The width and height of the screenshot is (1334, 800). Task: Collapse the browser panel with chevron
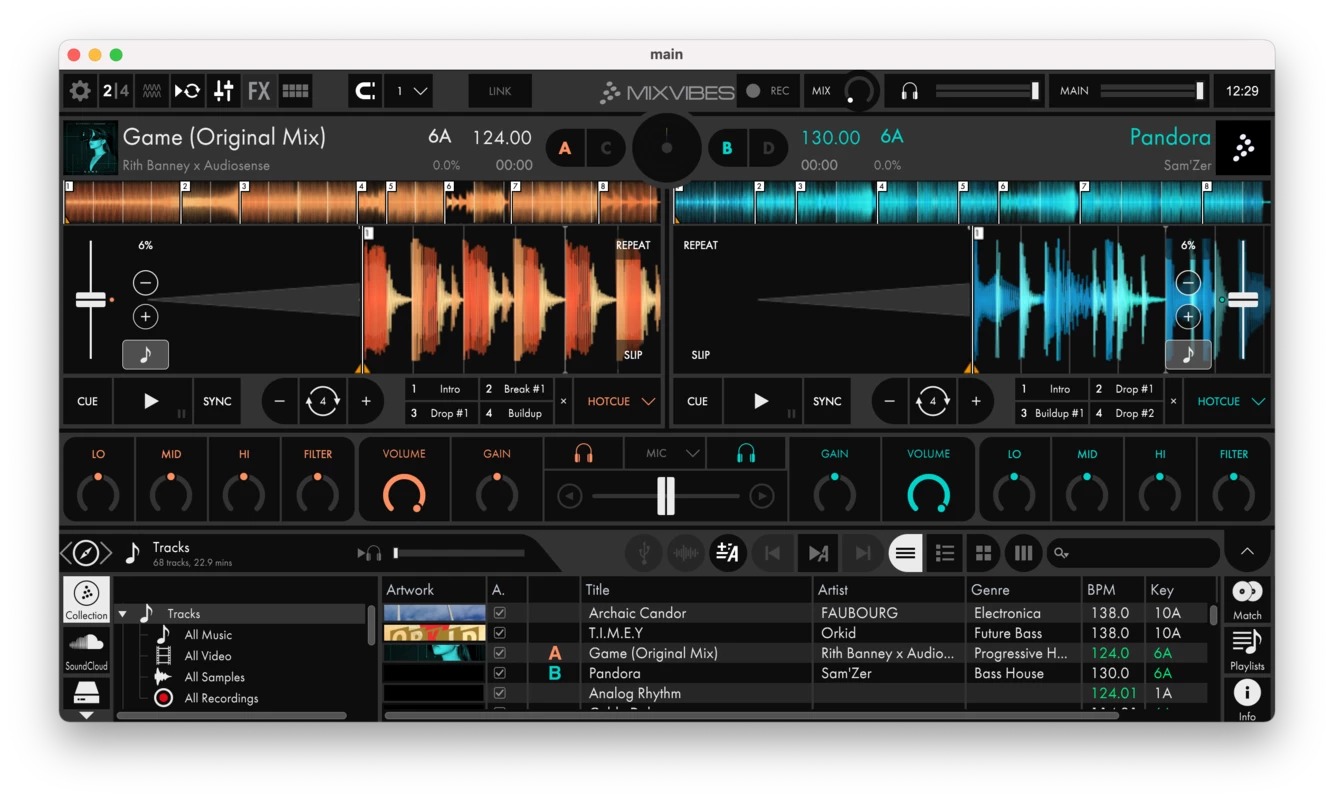pos(1247,552)
